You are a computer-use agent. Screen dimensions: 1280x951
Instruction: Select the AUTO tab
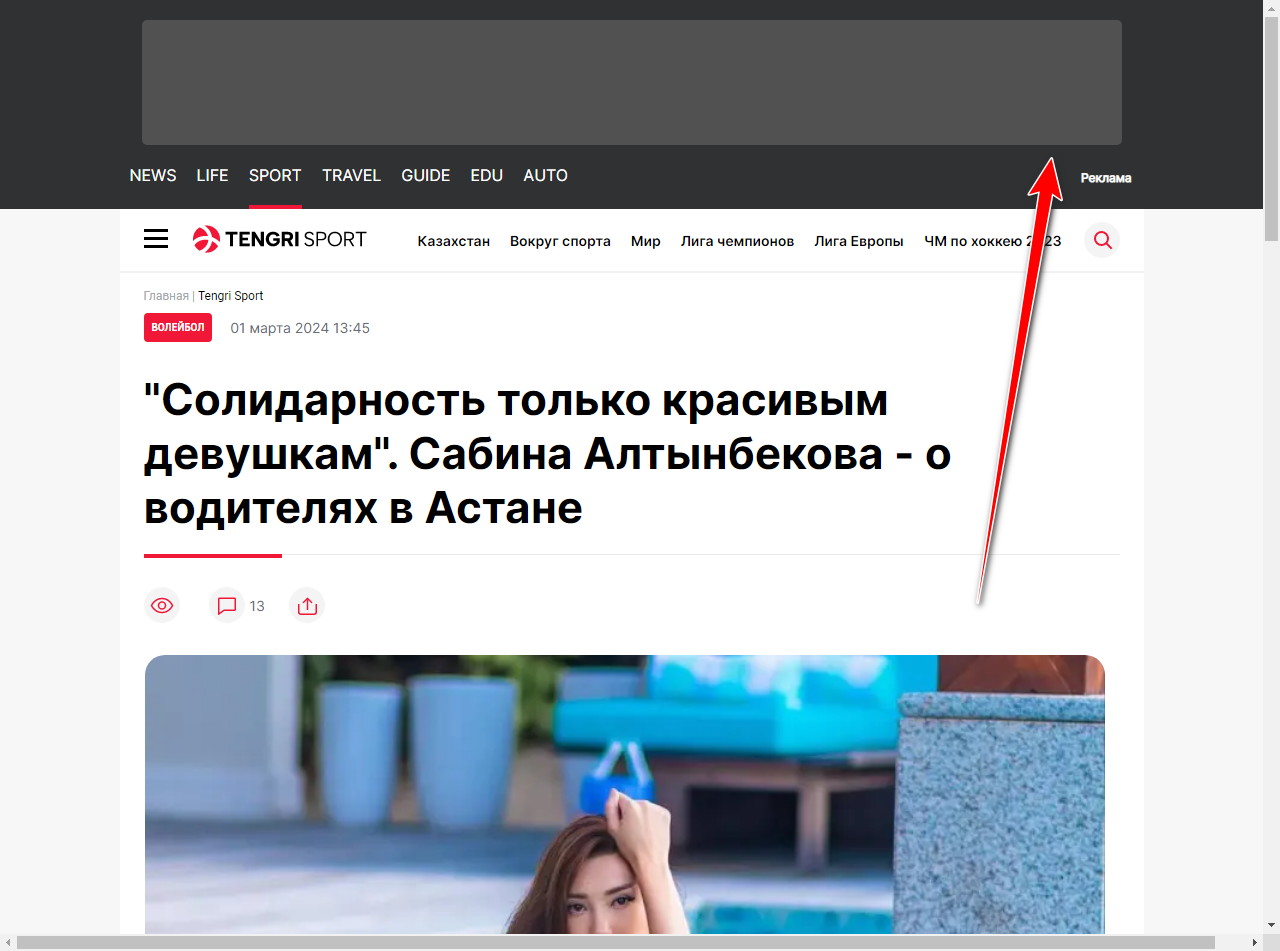(x=545, y=176)
